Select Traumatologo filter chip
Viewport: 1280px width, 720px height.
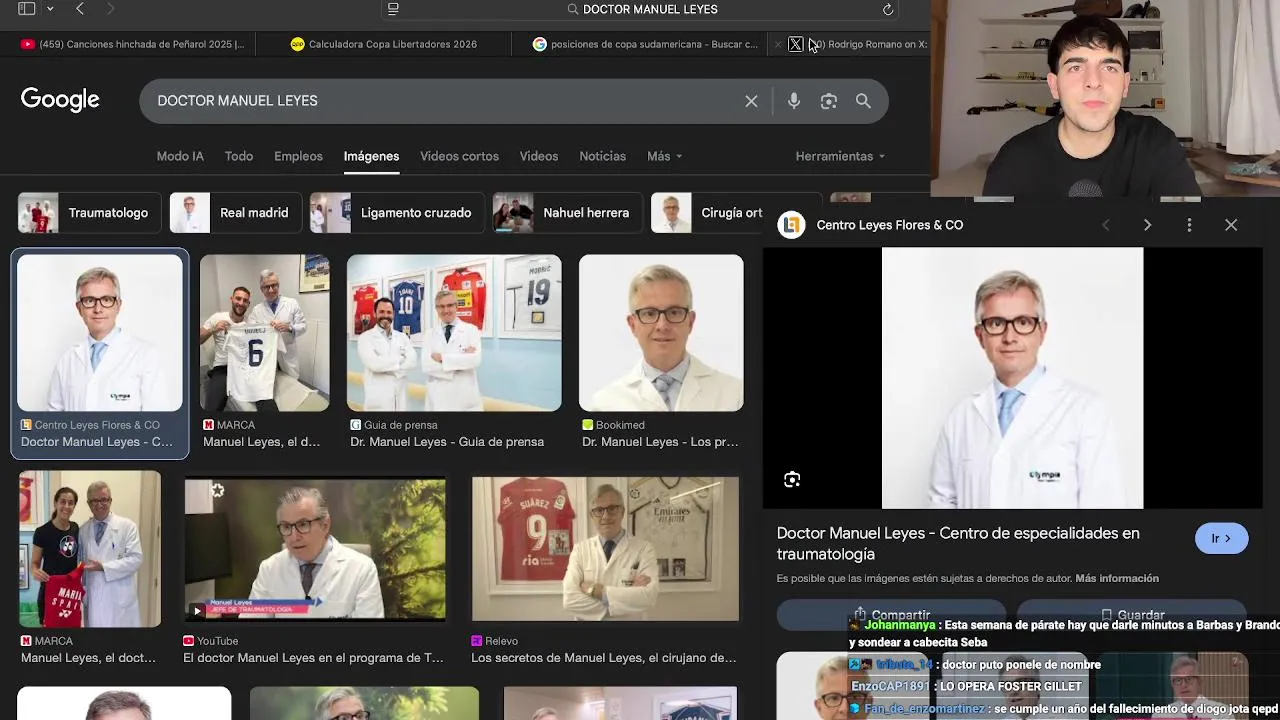click(x=89, y=213)
